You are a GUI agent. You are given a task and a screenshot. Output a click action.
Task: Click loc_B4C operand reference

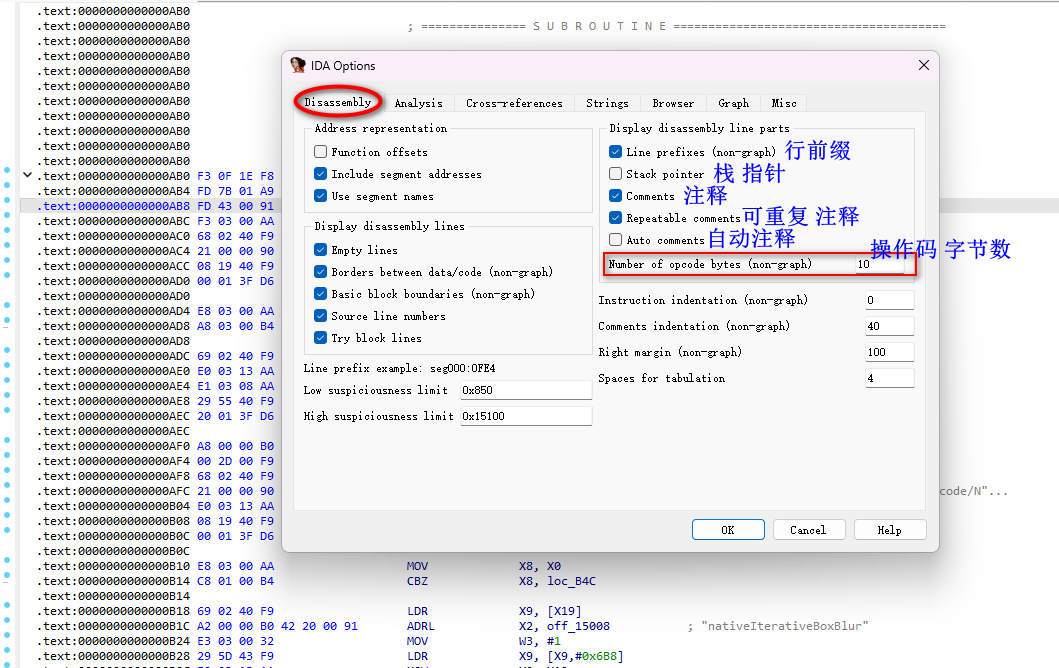[571, 581]
